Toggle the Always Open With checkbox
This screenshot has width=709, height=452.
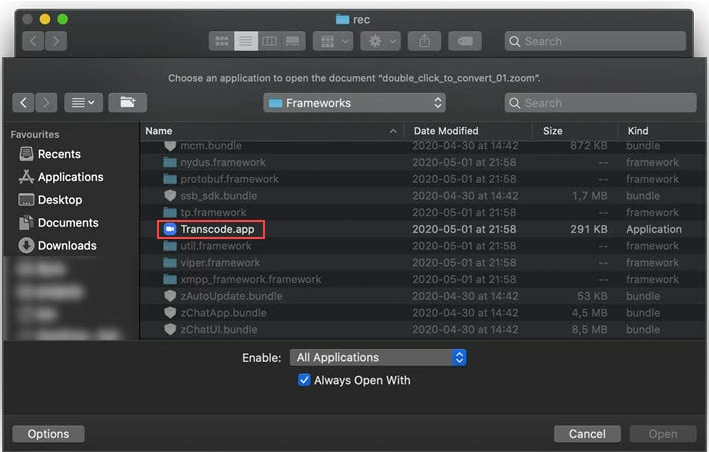[x=304, y=380]
